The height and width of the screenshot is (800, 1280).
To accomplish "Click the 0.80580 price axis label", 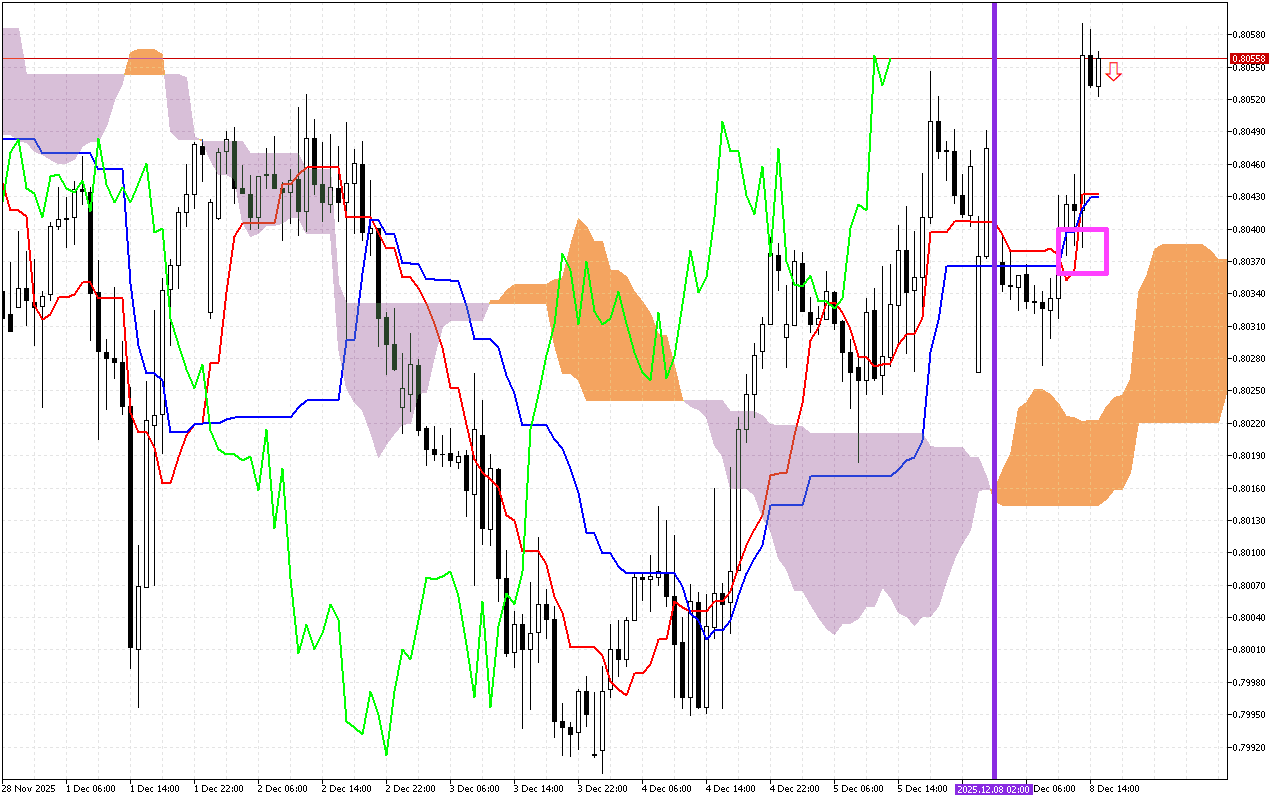I will tap(1250, 35).
